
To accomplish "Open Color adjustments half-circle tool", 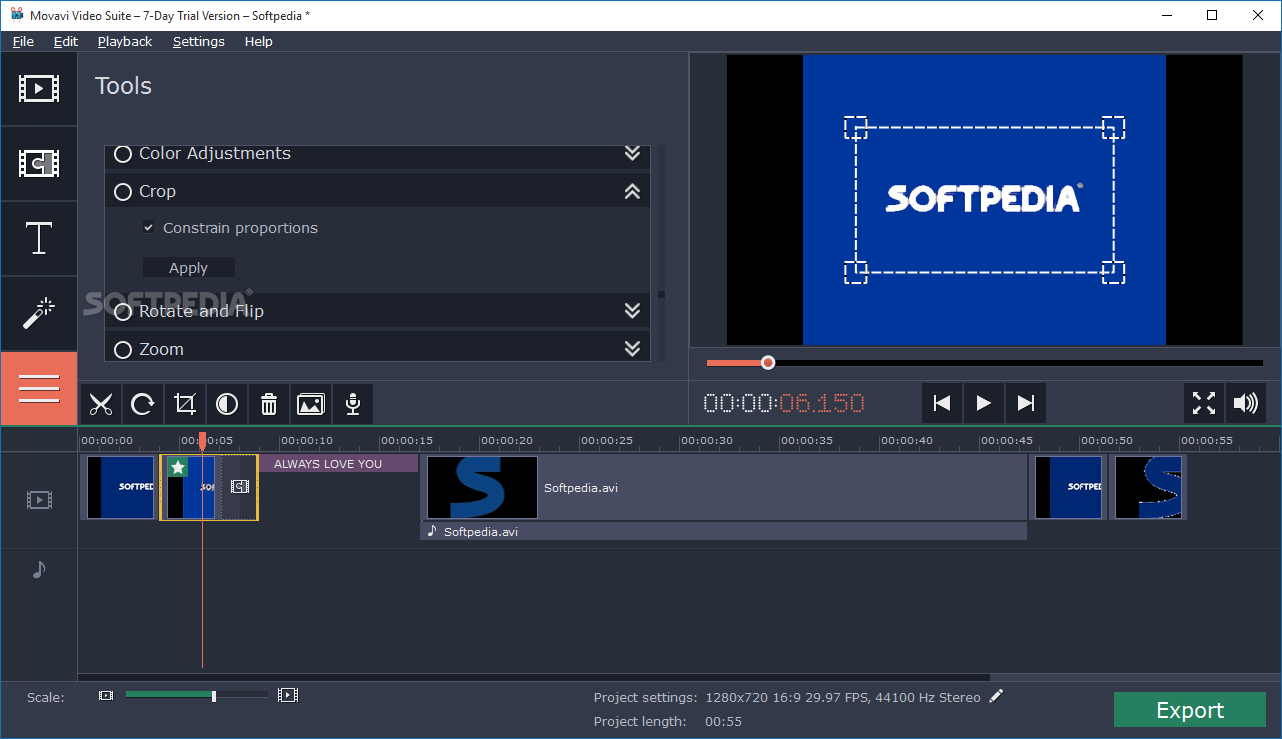I will pyautogui.click(x=227, y=404).
